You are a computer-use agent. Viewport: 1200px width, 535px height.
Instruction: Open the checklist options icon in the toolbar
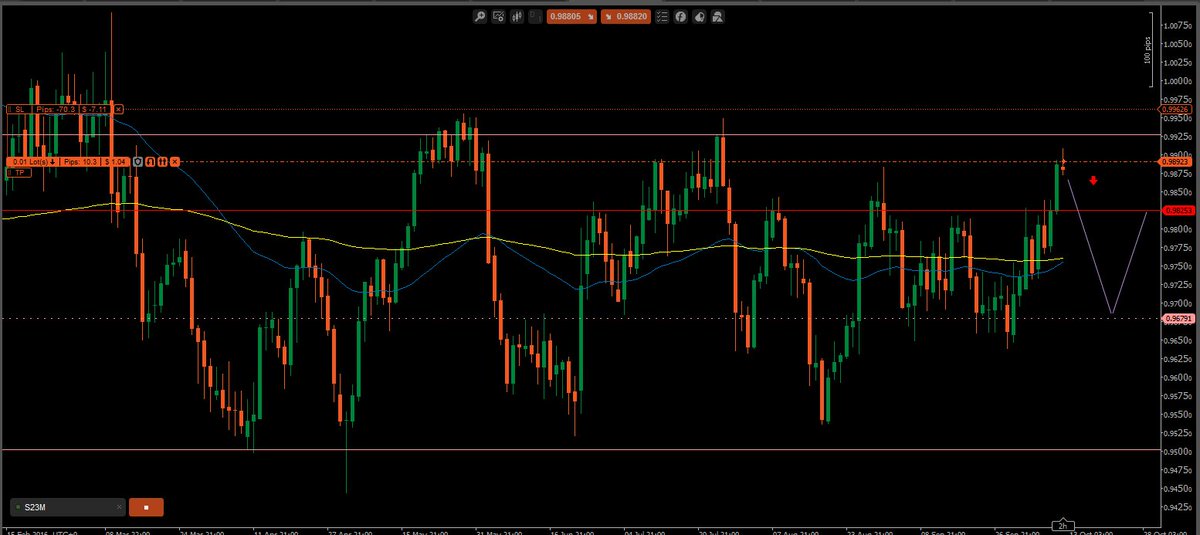point(661,17)
